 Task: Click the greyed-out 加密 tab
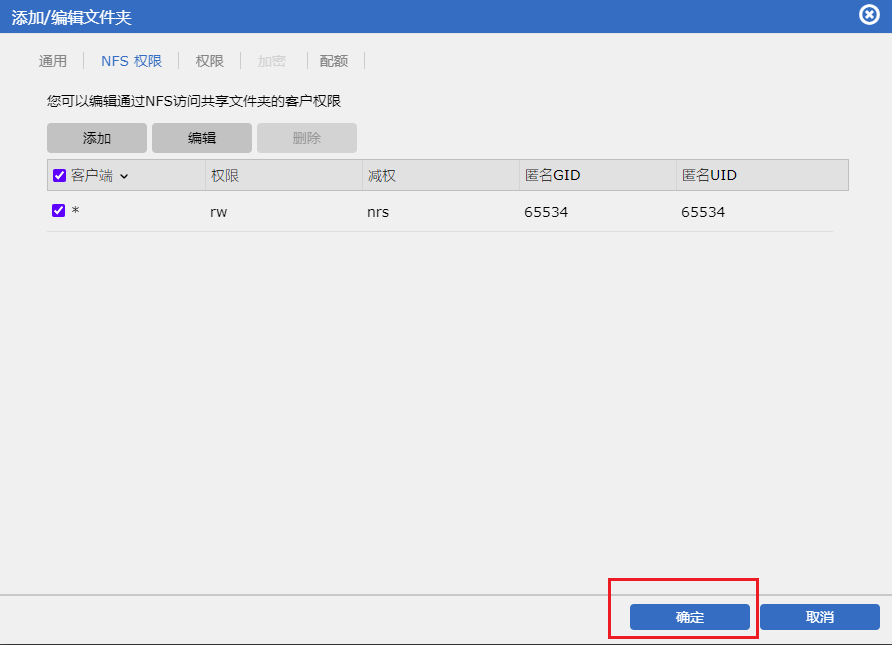271,61
